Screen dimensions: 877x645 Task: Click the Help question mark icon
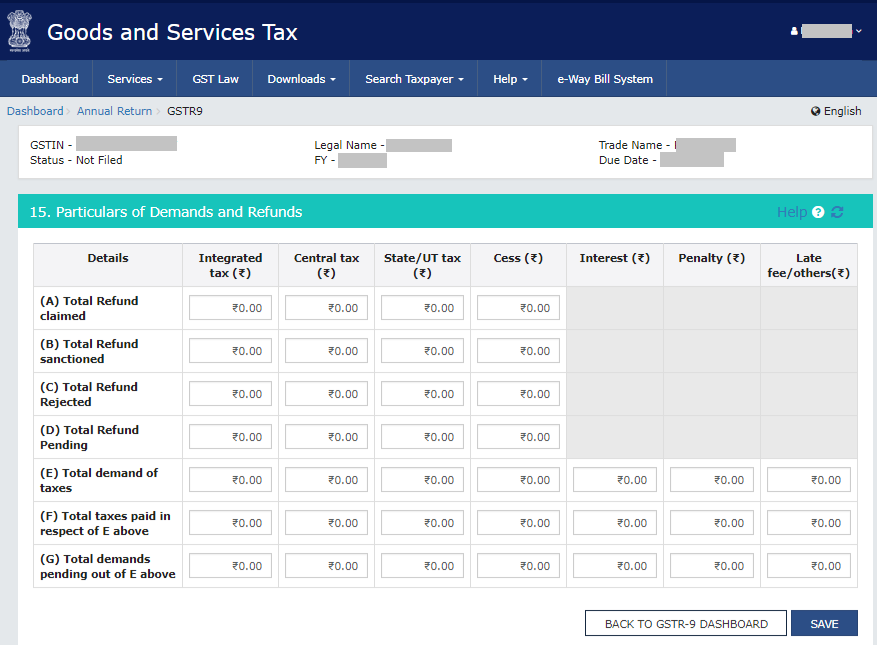[x=818, y=212]
